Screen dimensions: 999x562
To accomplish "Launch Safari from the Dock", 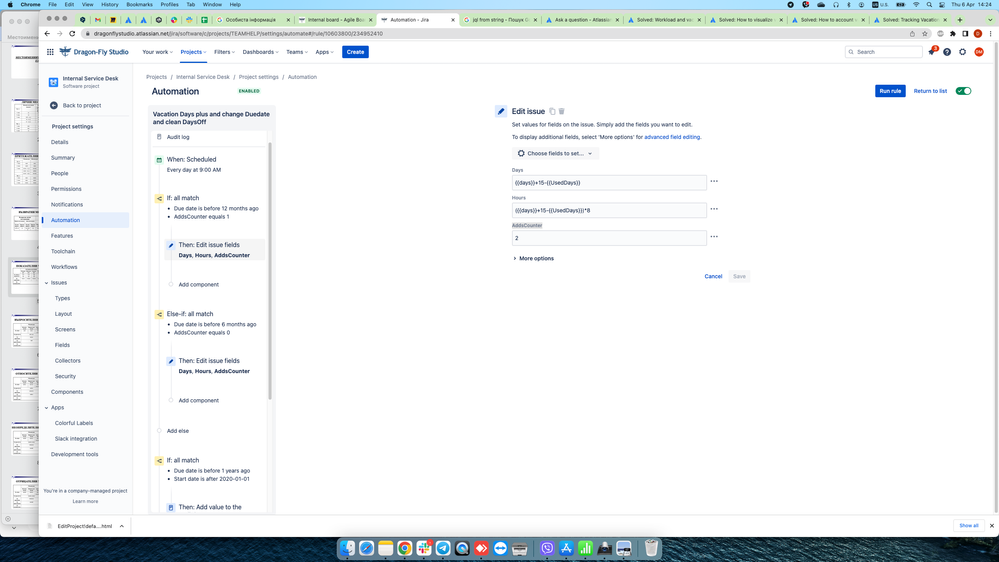I will click(366, 548).
